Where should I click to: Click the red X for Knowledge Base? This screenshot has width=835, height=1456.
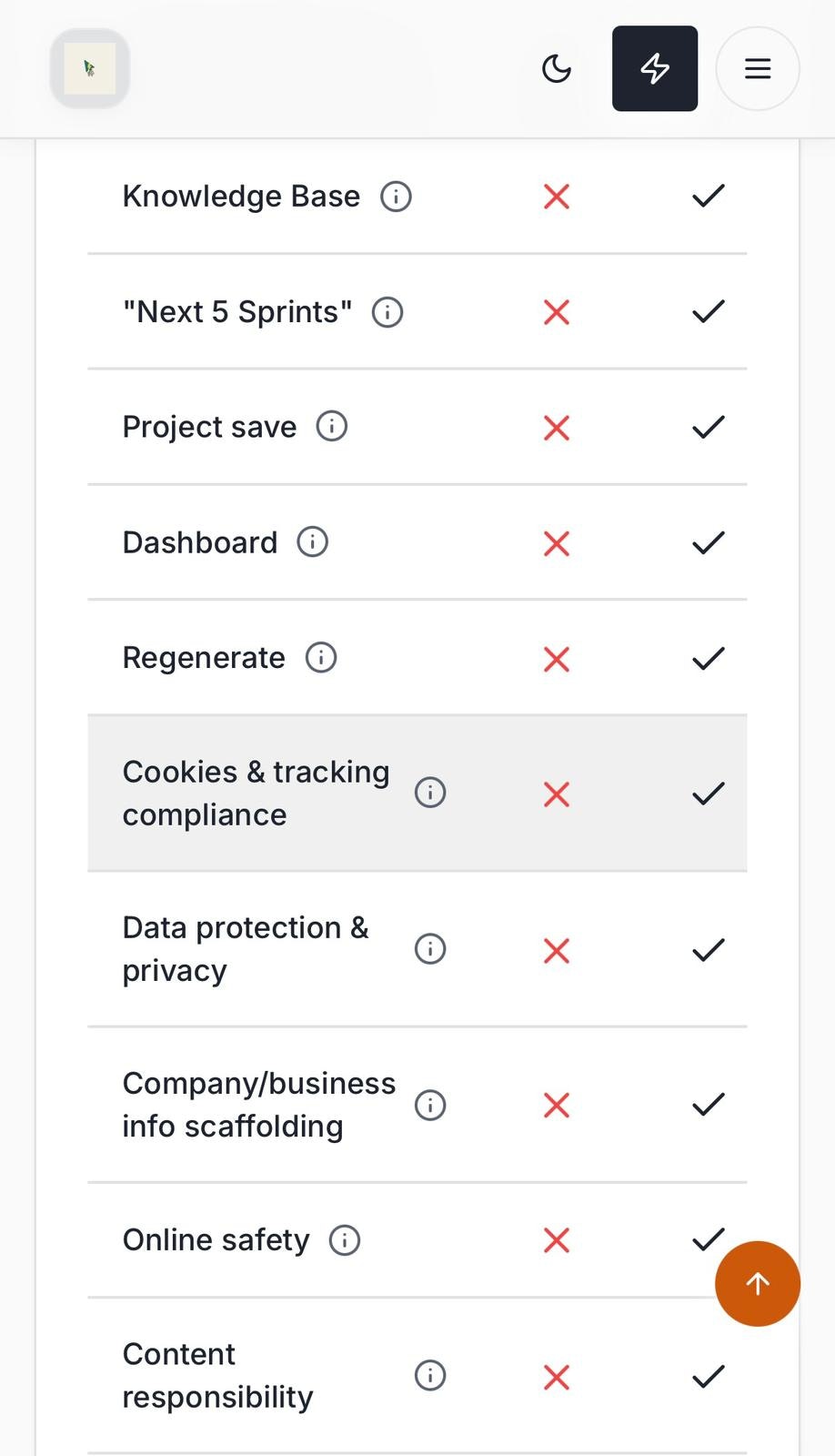pyautogui.click(x=557, y=197)
